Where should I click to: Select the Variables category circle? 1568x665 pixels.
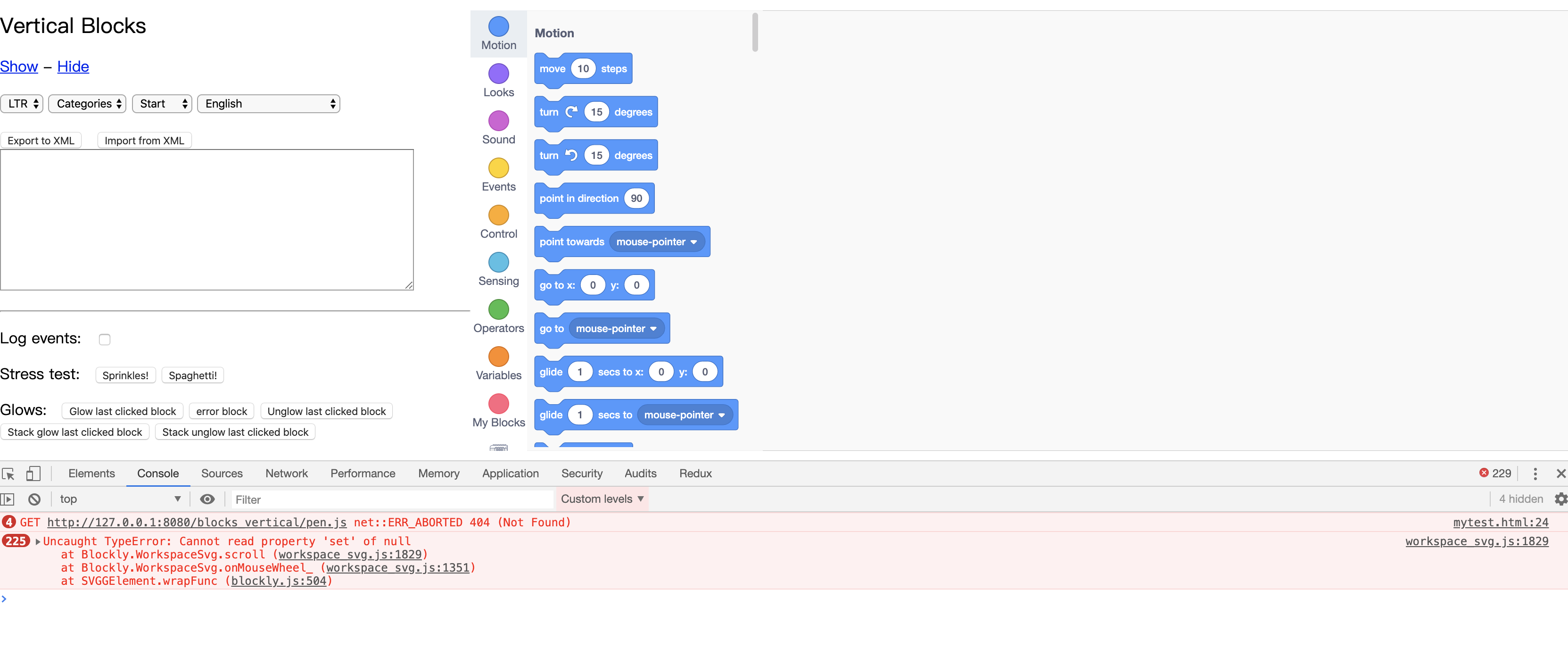[x=498, y=357]
